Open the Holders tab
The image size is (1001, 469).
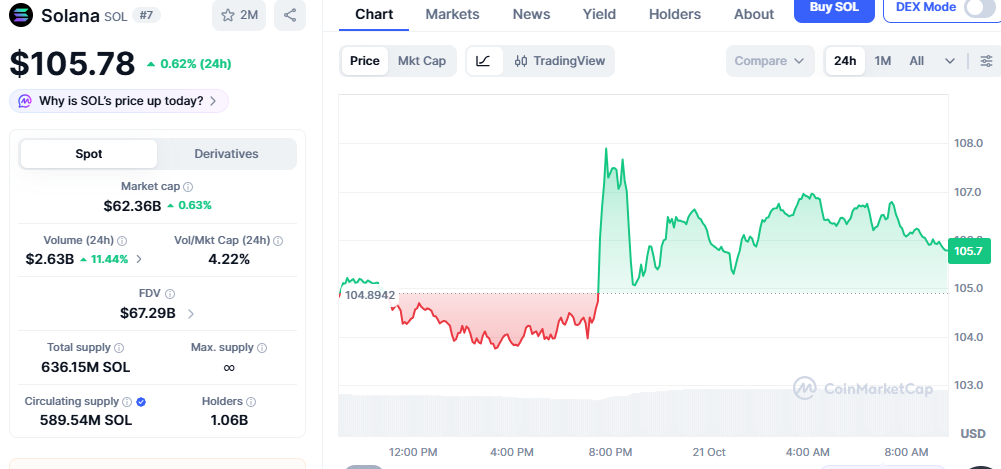[x=675, y=14]
